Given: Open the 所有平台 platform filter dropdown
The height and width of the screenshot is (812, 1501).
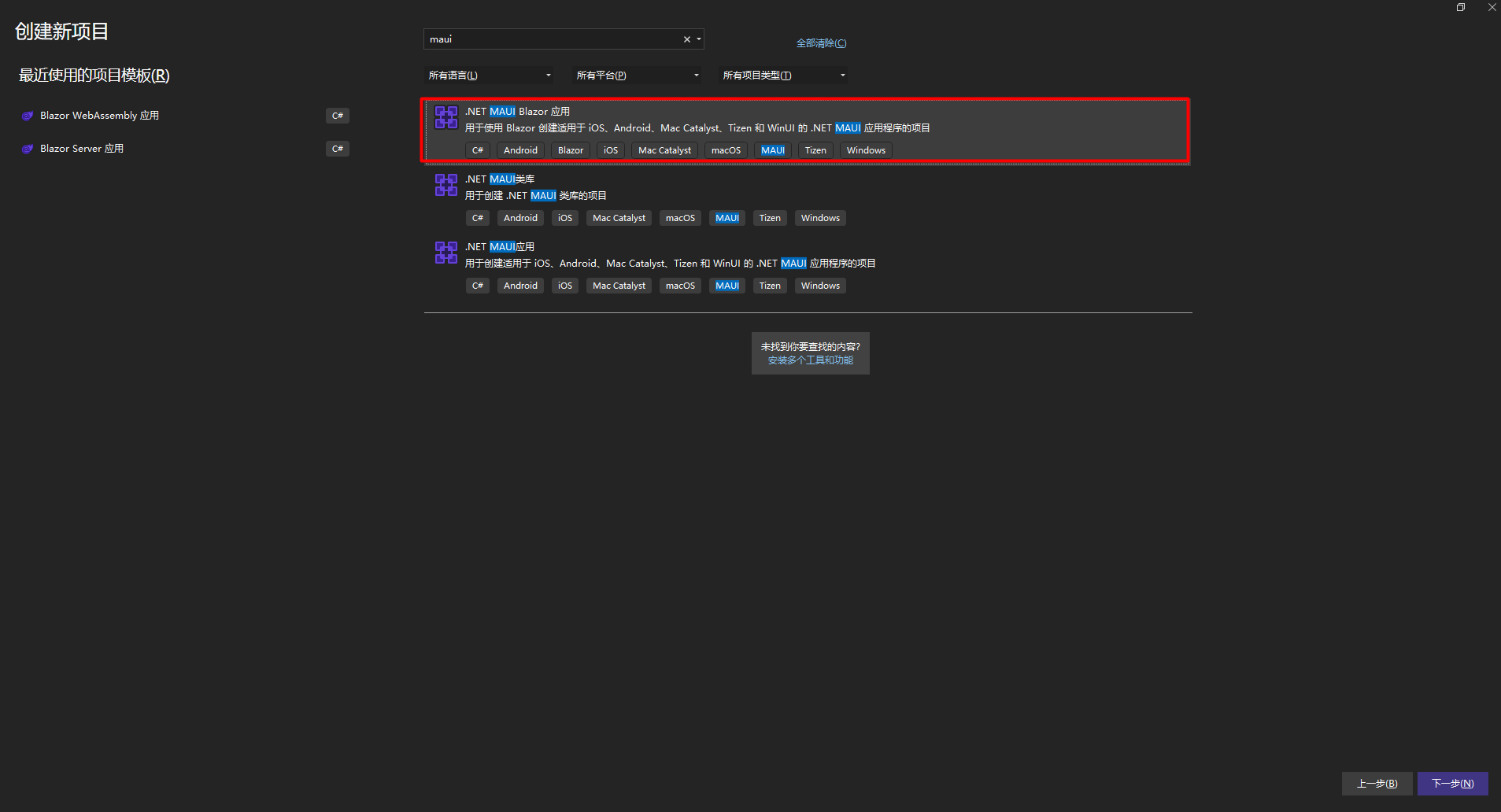Looking at the screenshot, I should [638, 76].
